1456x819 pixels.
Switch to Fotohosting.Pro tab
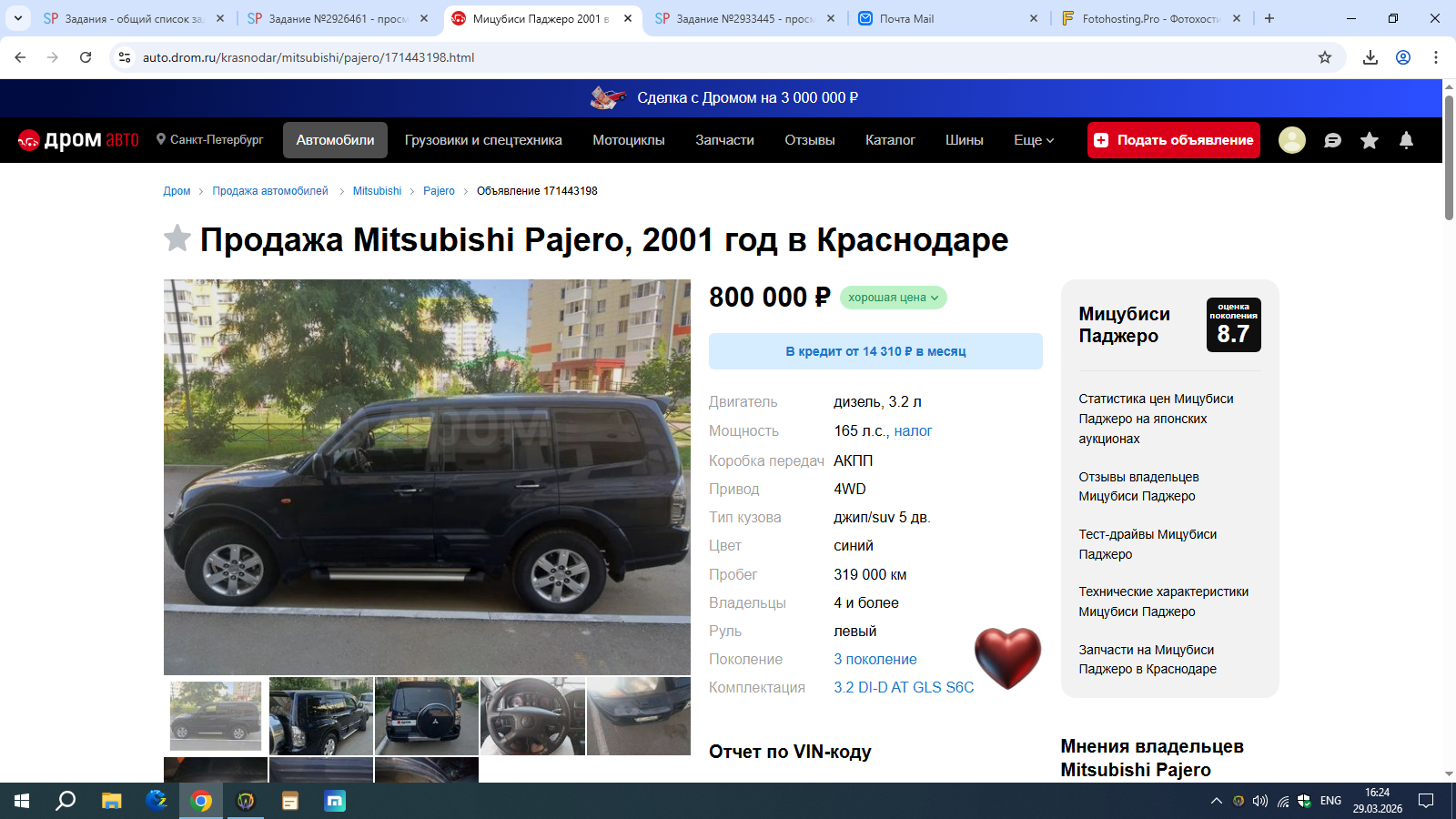[1152, 18]
